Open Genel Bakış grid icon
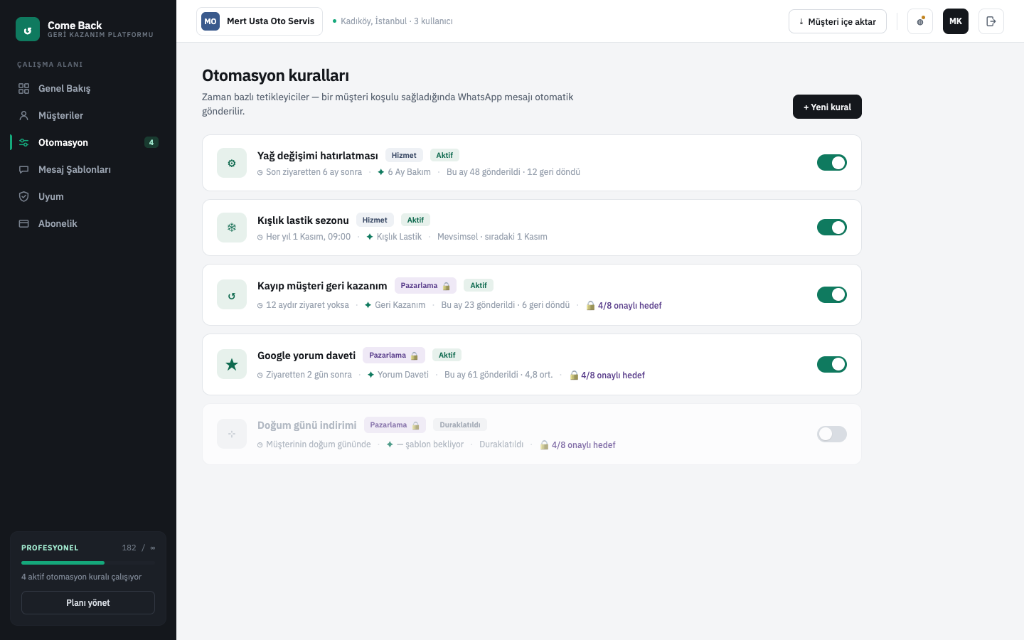This screenshot has height=640, width=1024. pos(24,88)
